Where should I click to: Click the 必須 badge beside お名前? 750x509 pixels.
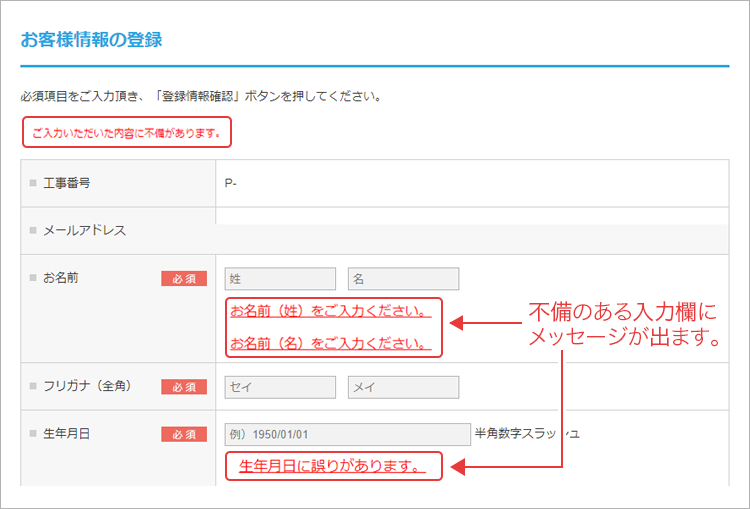(x=184, y=279)
